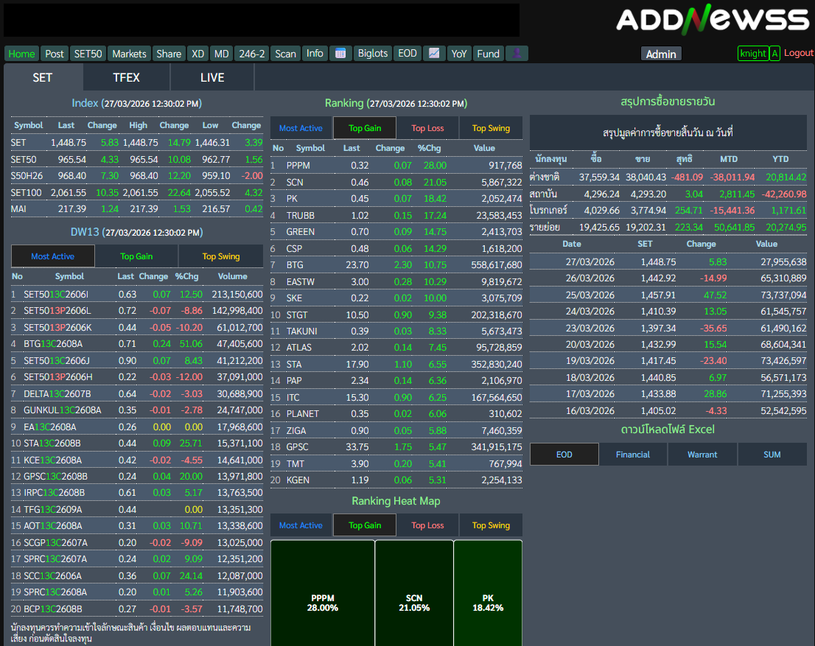Viewport: 815px width, 646px height.
Task: Open the LIVE tab
Action: pyautogui.click(x=212, y=77)
